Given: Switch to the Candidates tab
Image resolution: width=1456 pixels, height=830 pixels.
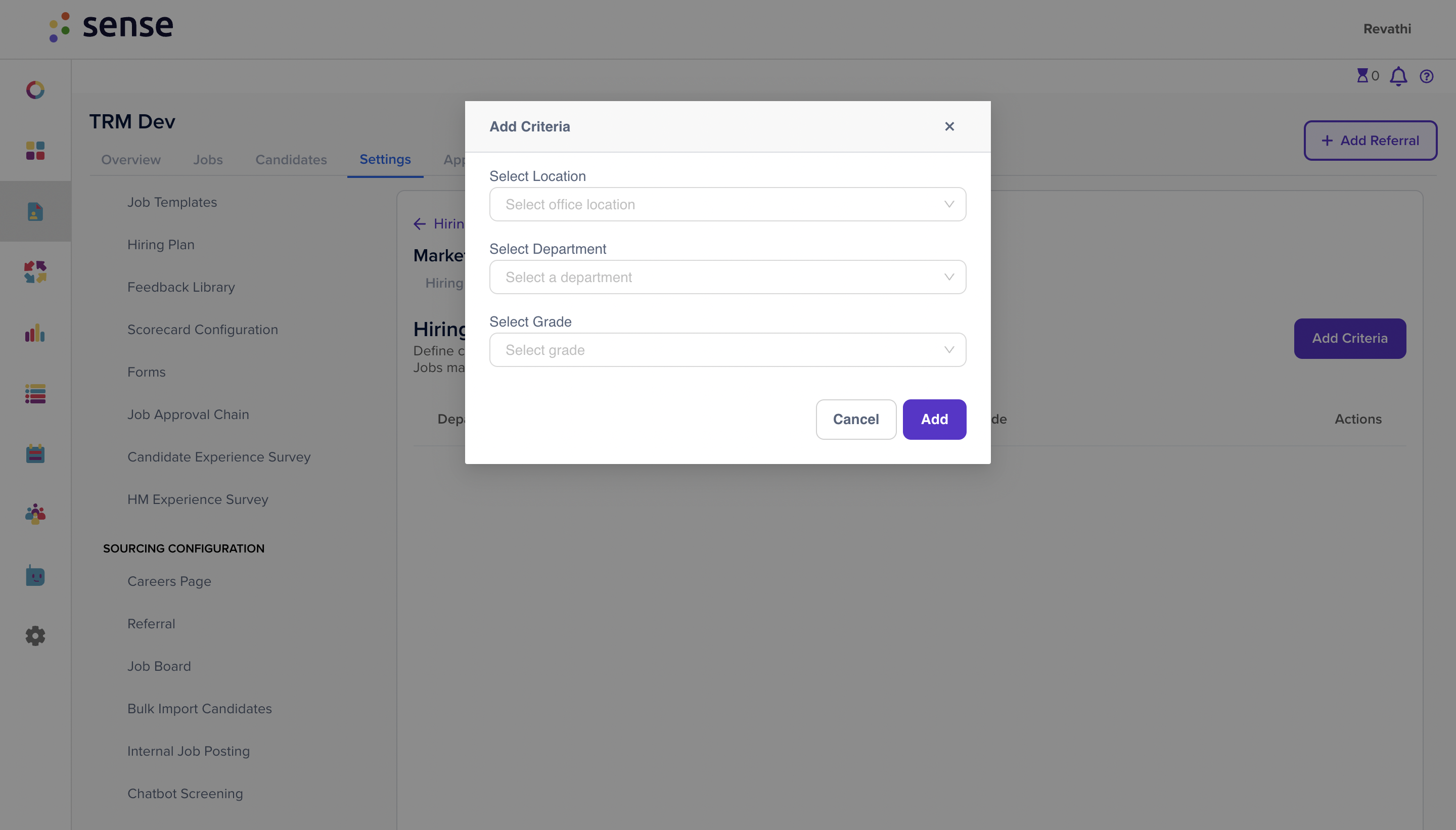Looking at the screenshot, I should [x=291, y=160].
